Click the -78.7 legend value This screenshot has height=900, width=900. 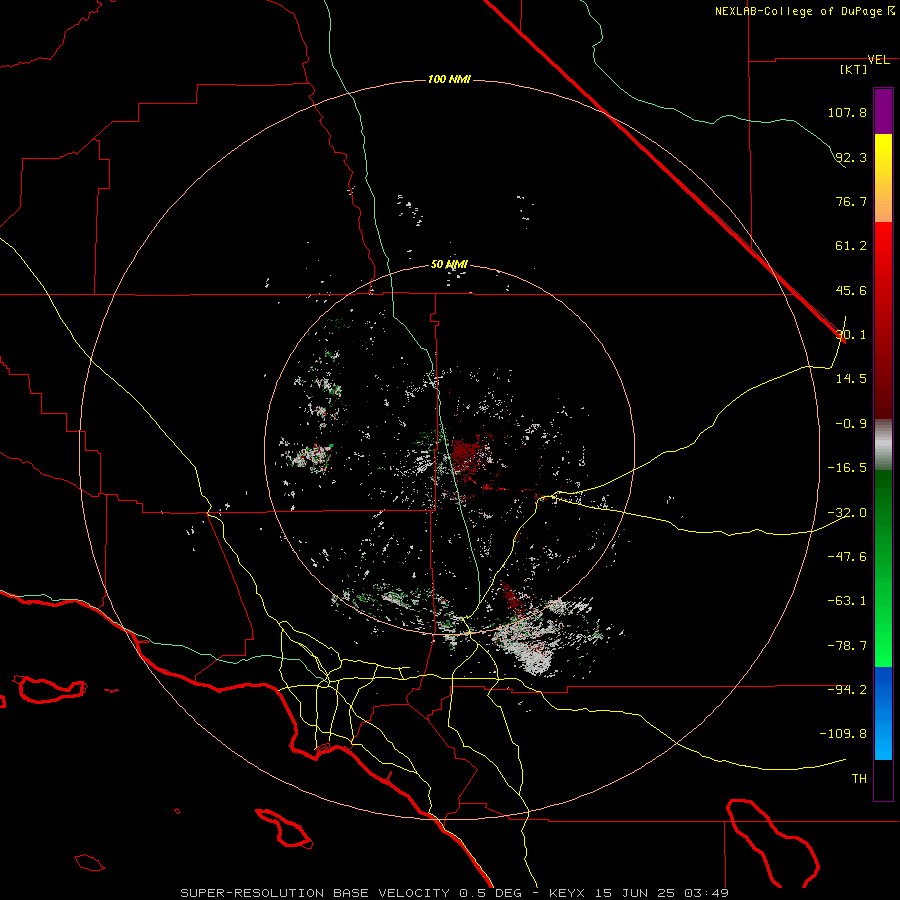click(847, 646)
